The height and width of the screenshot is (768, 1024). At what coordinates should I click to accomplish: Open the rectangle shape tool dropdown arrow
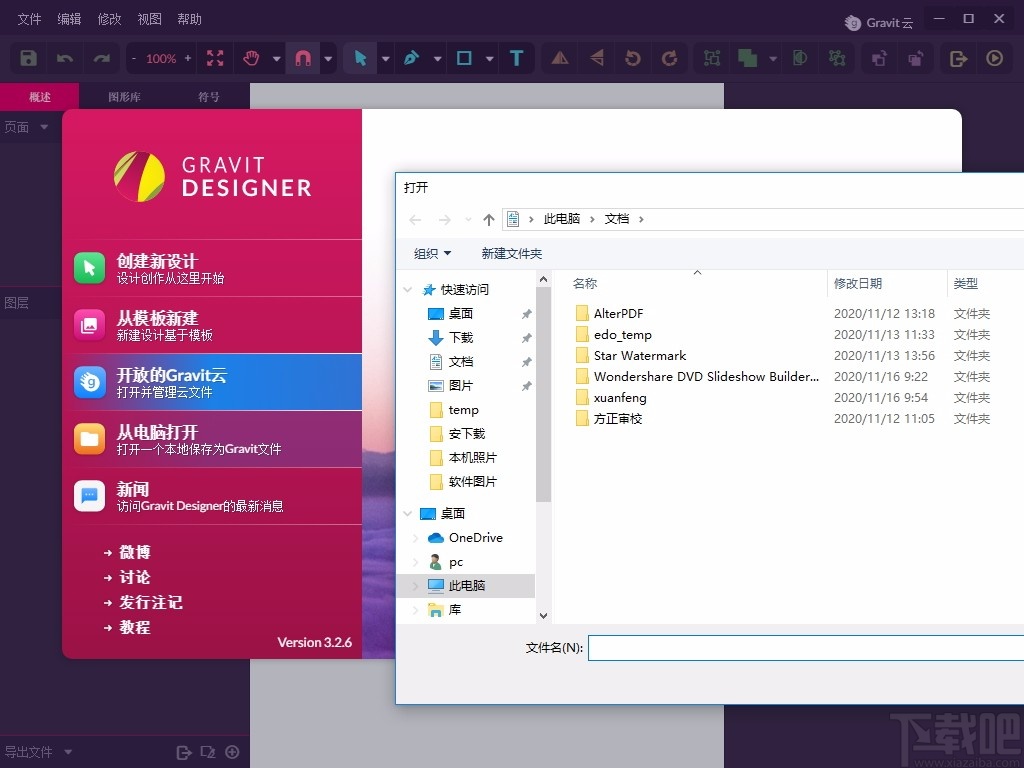(489, 59)
